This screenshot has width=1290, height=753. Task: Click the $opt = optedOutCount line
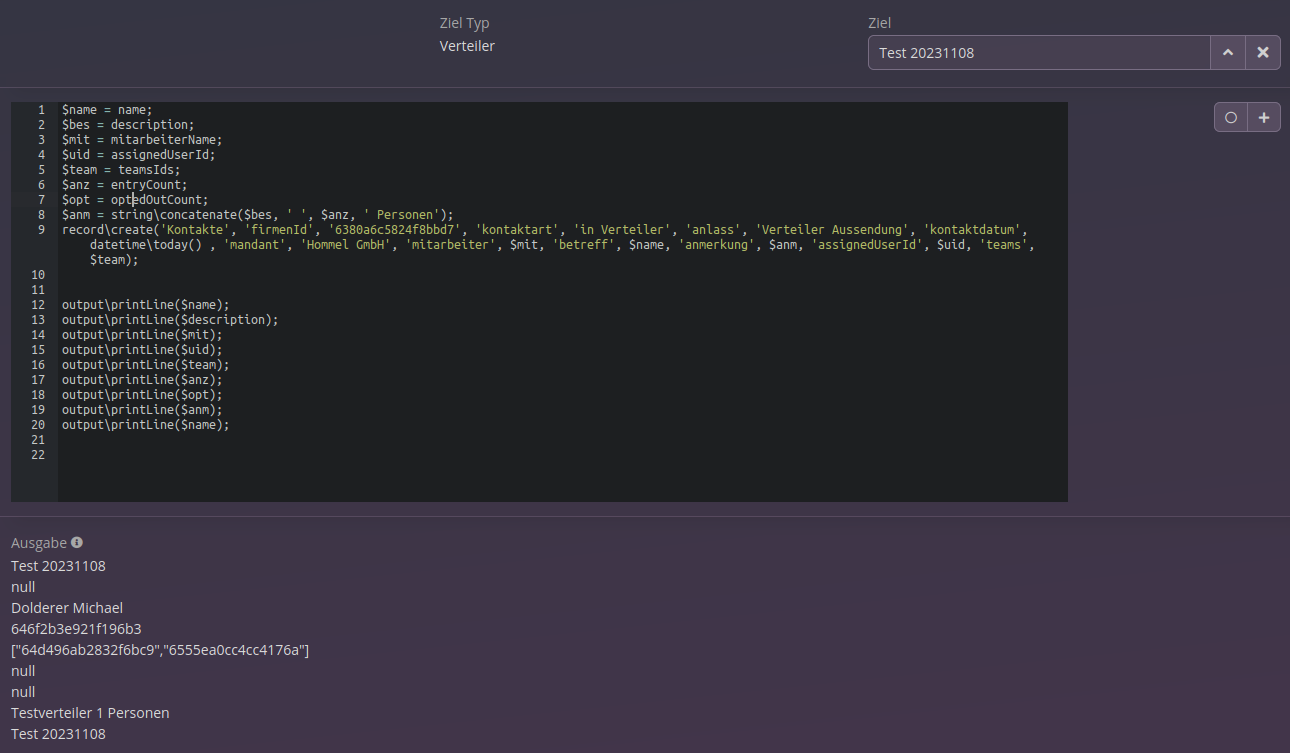pos(135,200)
